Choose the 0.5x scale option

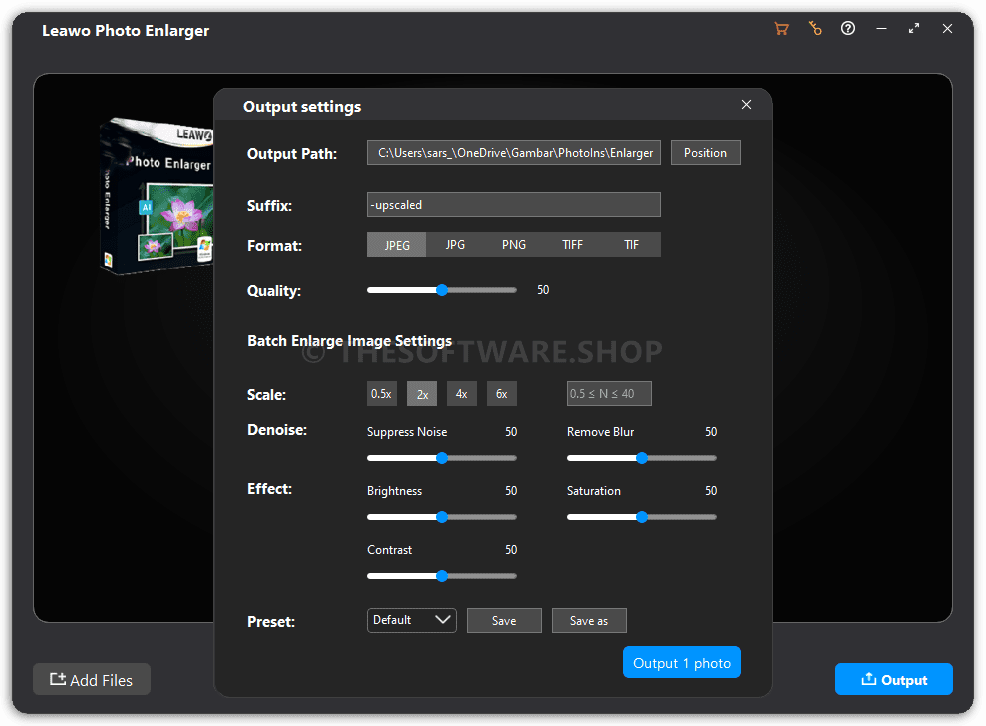pyautogui.click(x=382, y=394)
